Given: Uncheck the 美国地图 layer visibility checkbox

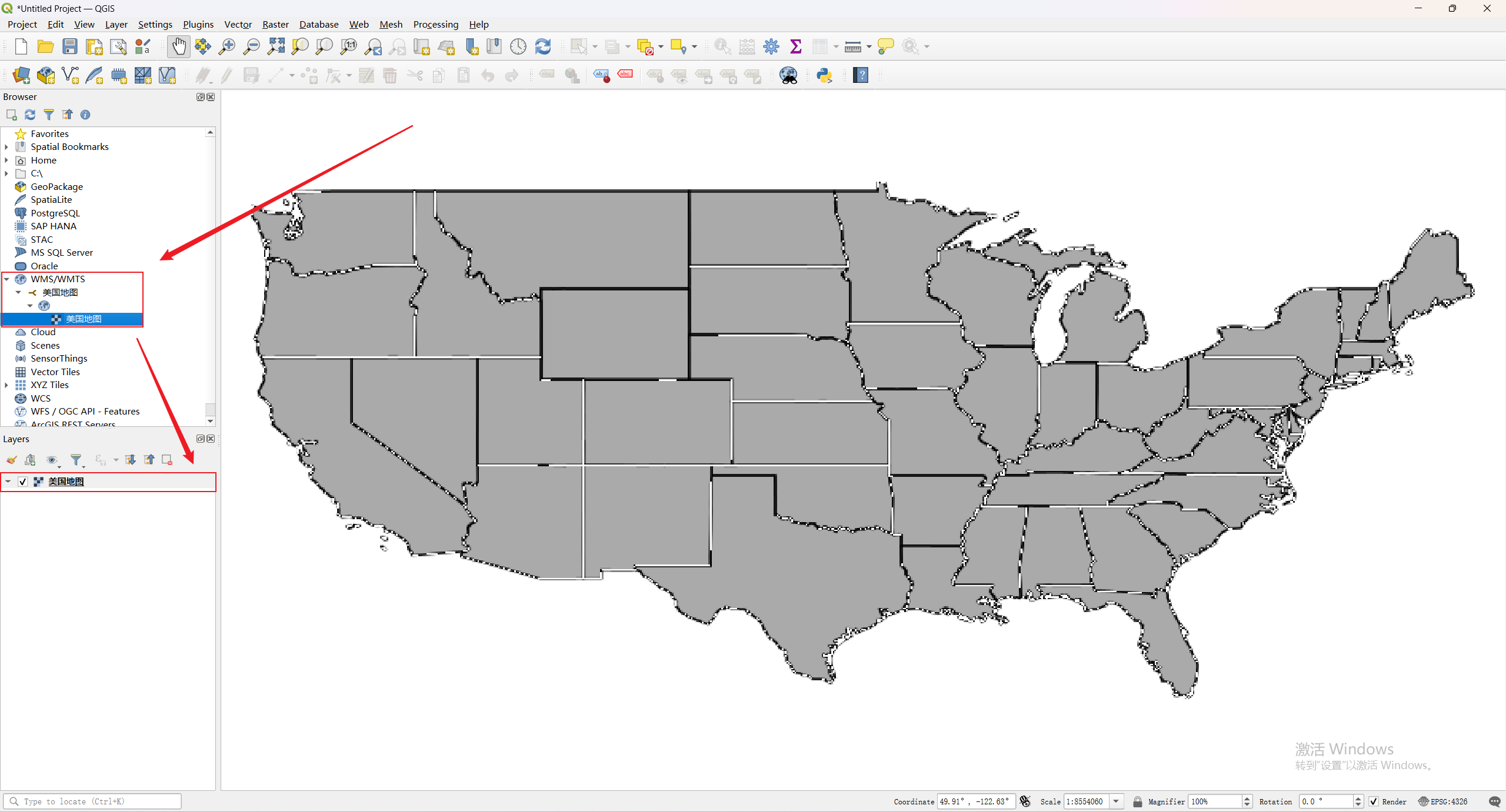Looking at the screenshot, I should 23,482.
